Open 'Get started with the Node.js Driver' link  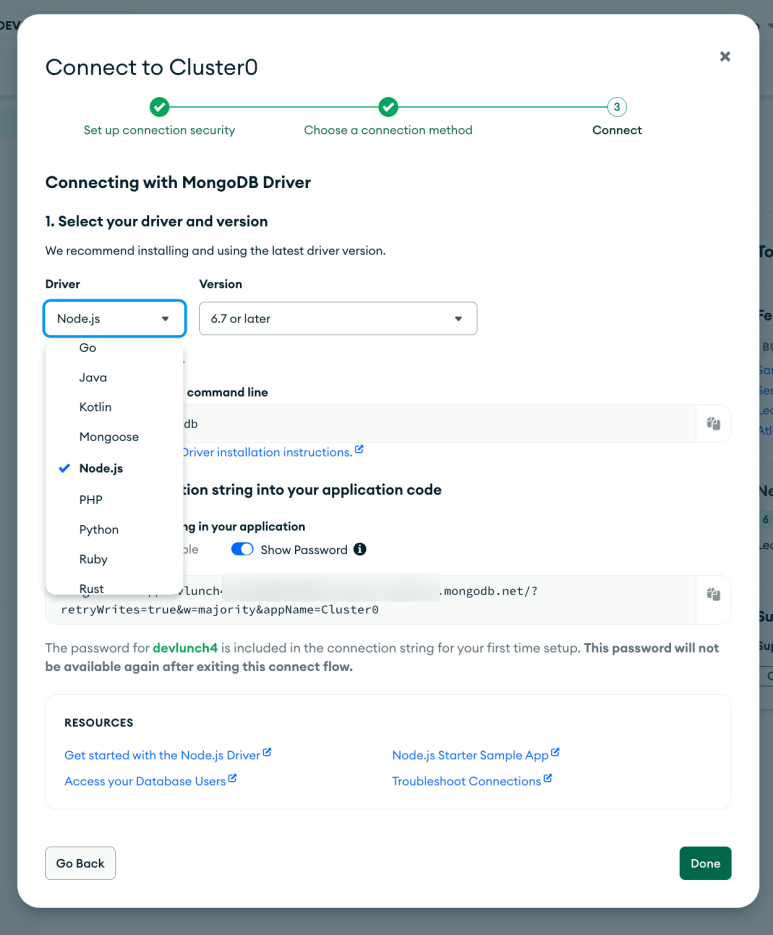point(168,755)
